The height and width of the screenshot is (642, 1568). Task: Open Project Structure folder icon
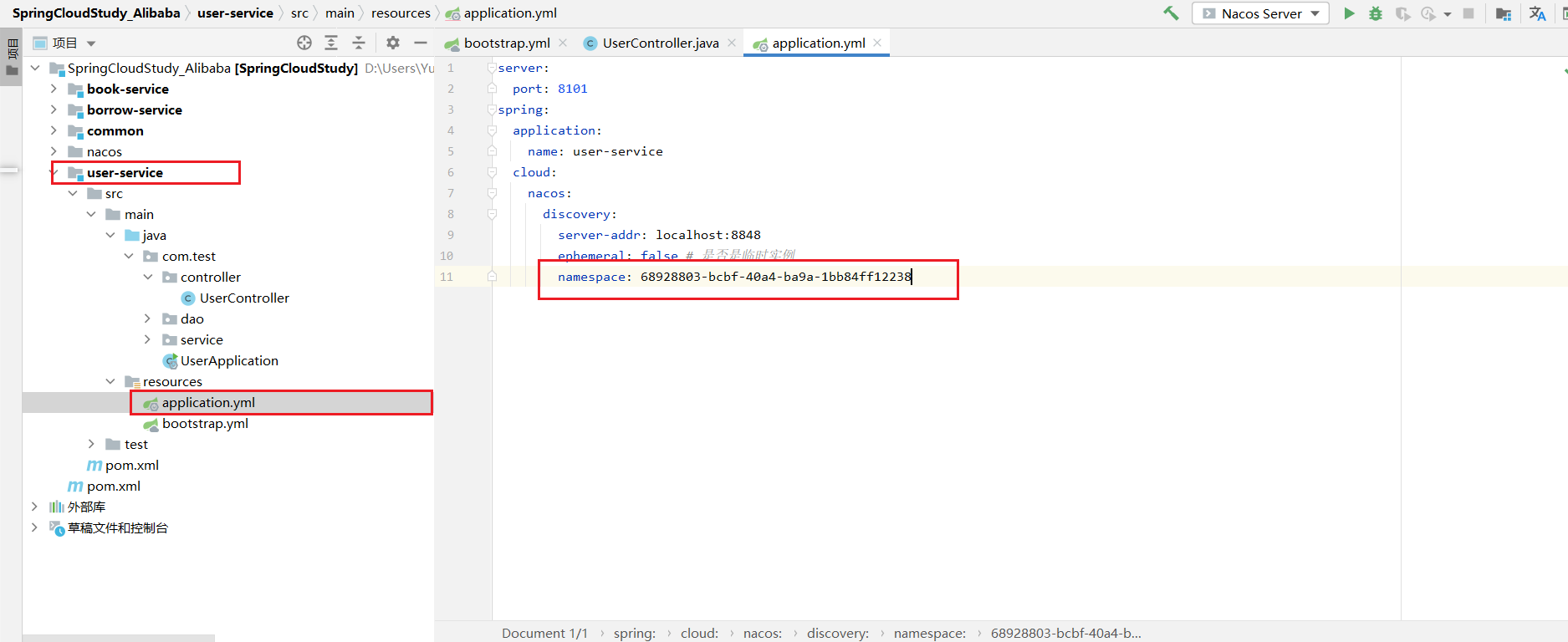click(1504, 13)
